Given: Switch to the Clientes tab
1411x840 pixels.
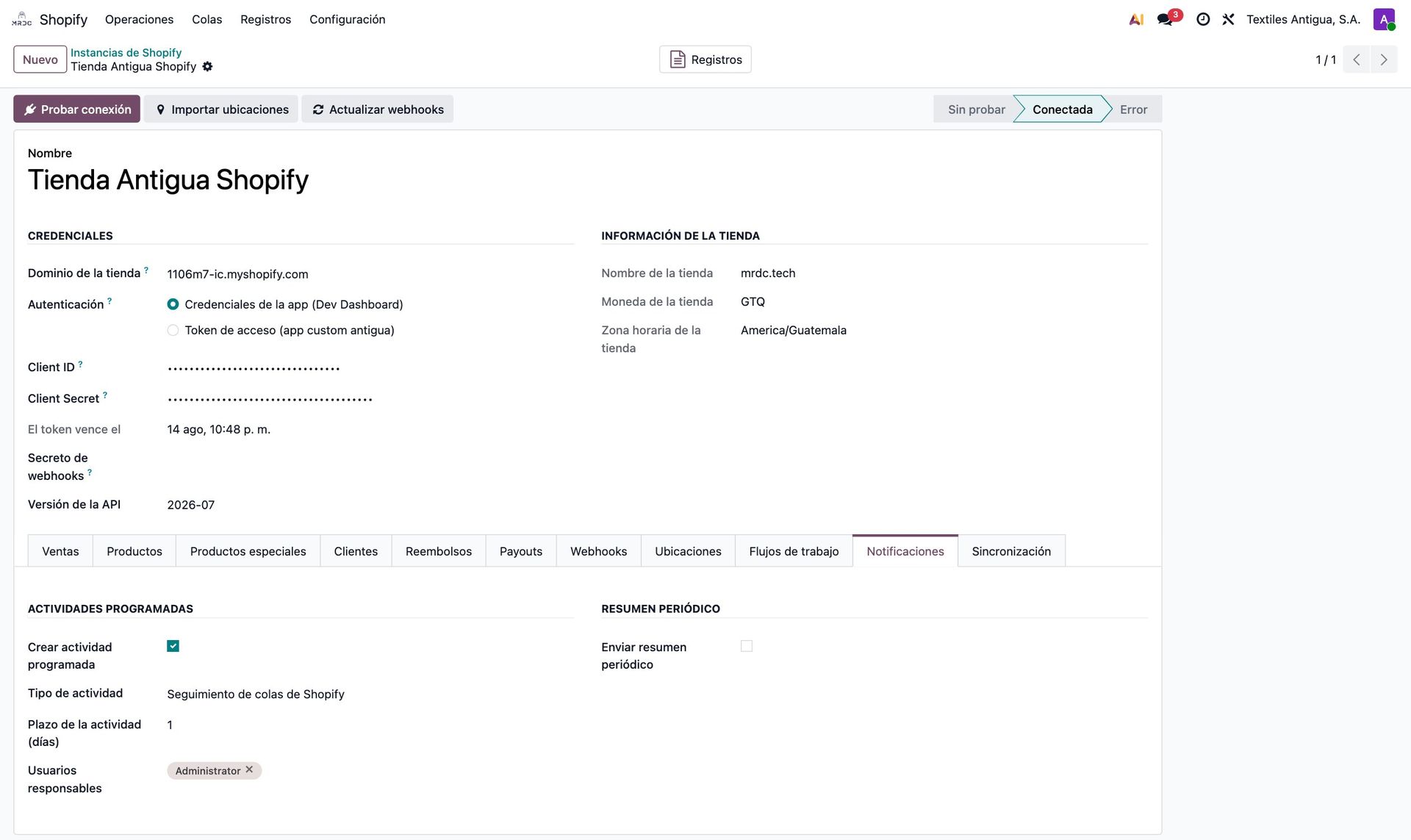Looking at the screenshot, I should 356,551.
